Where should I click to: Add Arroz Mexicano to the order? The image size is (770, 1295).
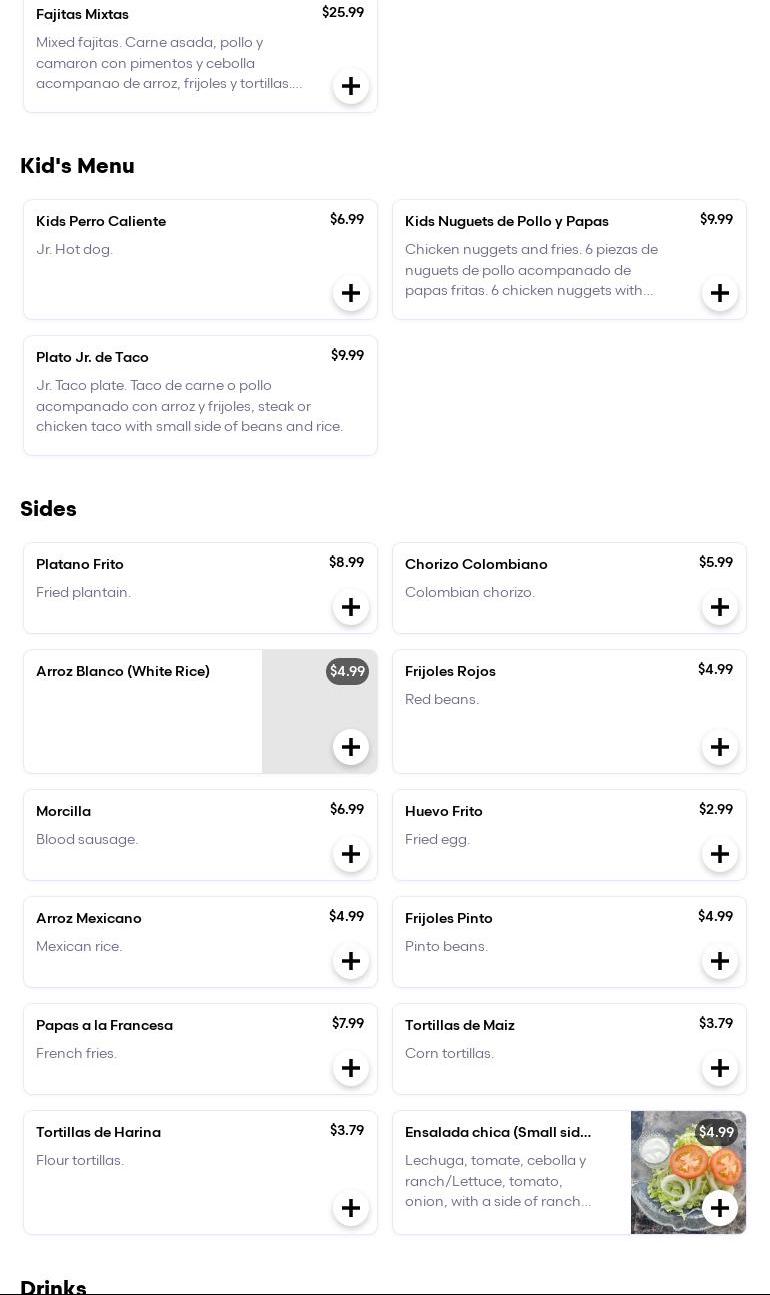pyautogui.click(x=351, y=961)
